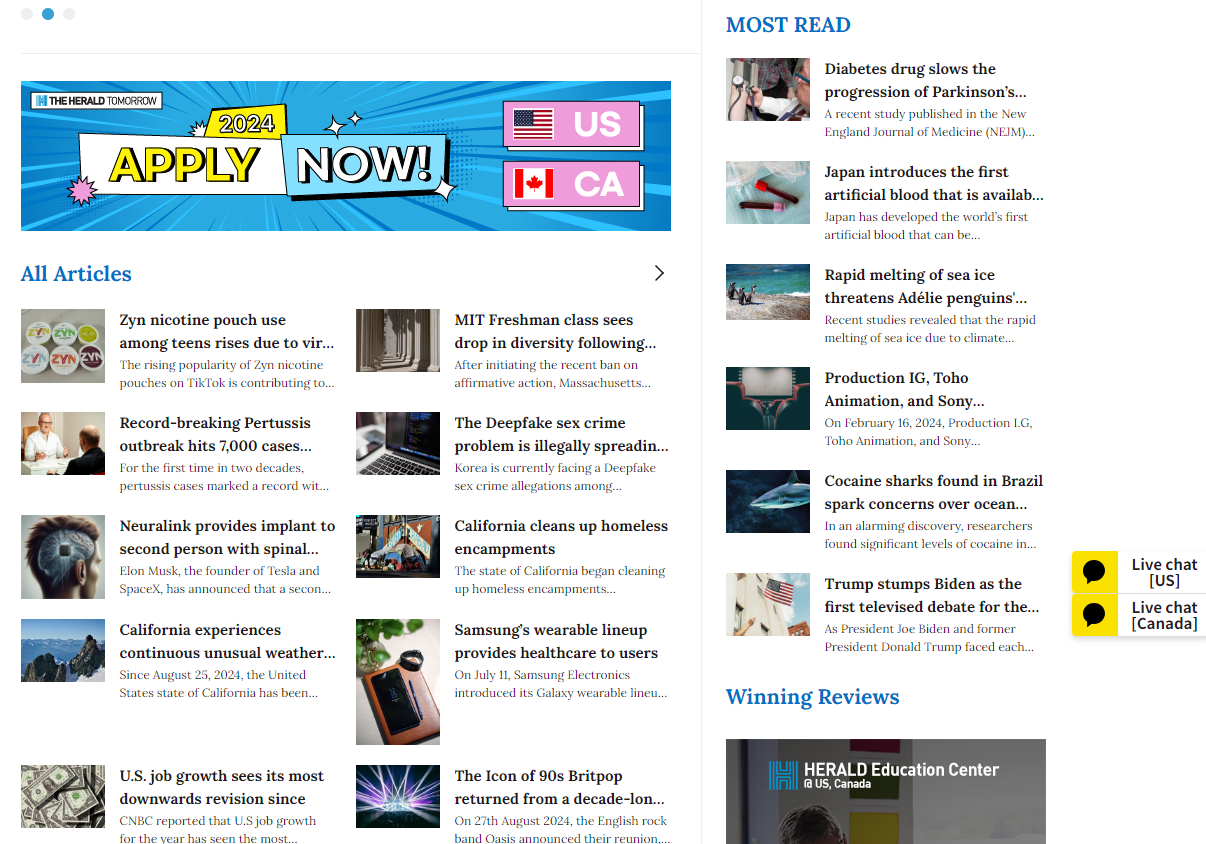The image size is (1206, 844).
Task: Click the US flag apply button
Action: point(572,125)
